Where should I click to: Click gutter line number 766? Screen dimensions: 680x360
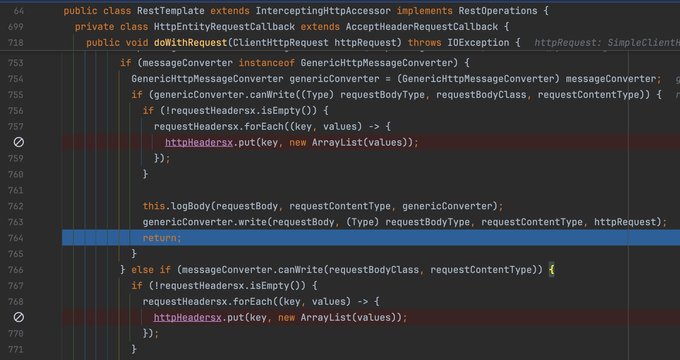pyautogui.click(x=16, y=270)
